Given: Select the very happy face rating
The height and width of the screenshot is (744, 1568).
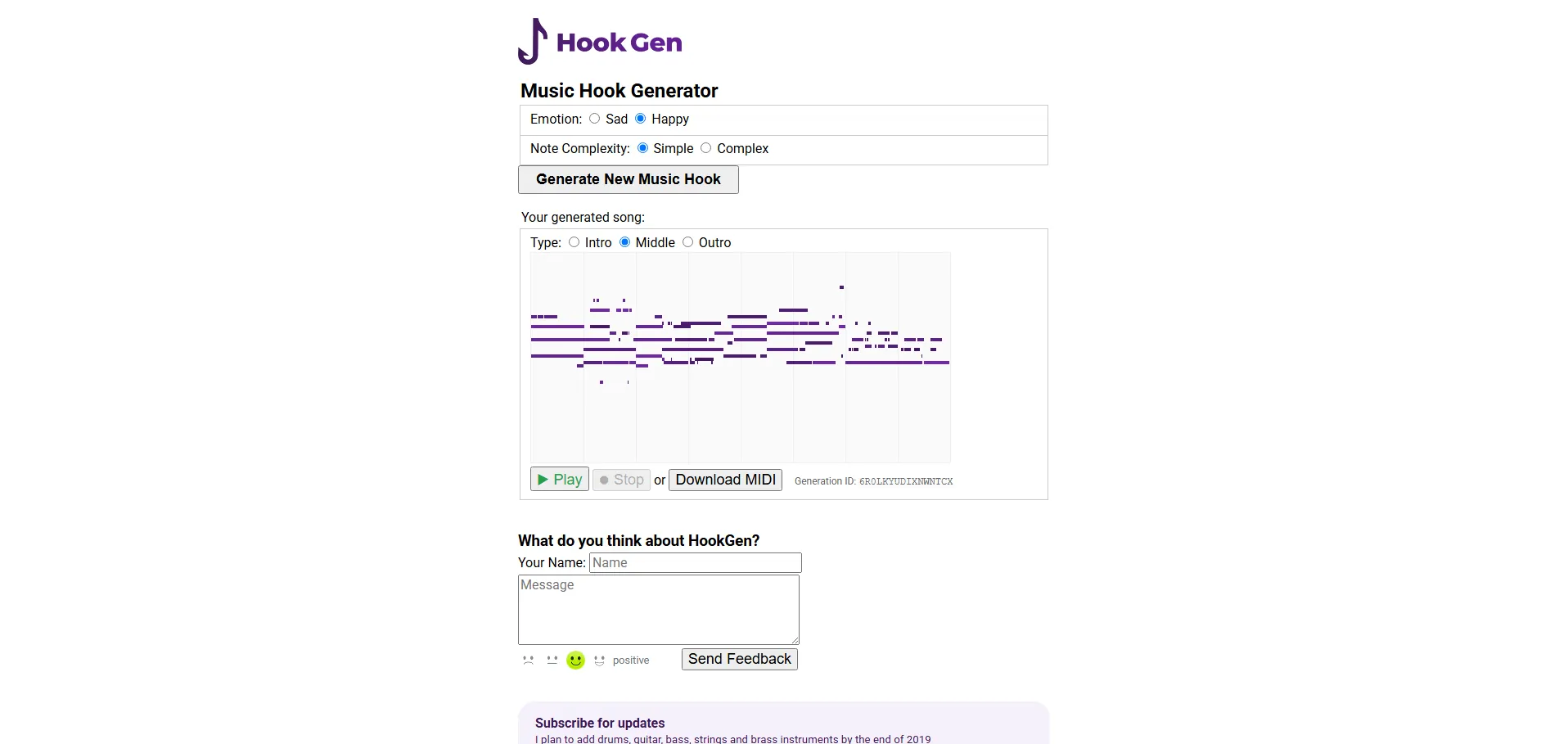Looking at the screenshot, I should tap(599, 661).
